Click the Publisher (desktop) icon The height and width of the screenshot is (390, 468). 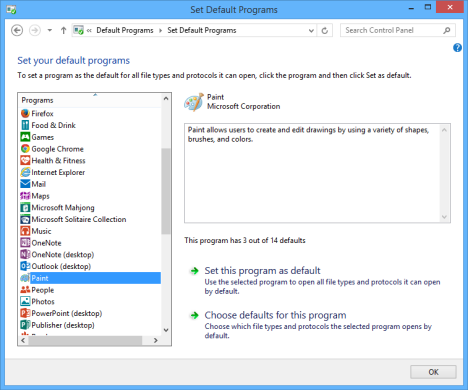pos(25,325)
